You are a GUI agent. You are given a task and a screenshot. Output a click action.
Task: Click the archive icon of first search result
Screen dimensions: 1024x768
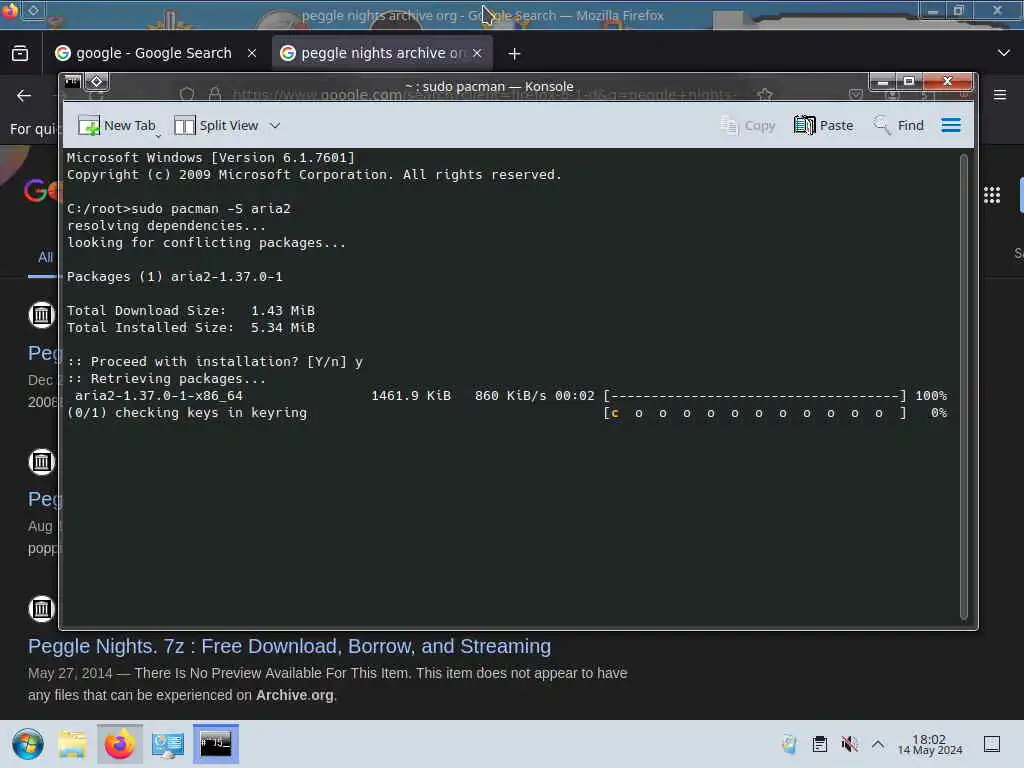(x=41, y=315)
